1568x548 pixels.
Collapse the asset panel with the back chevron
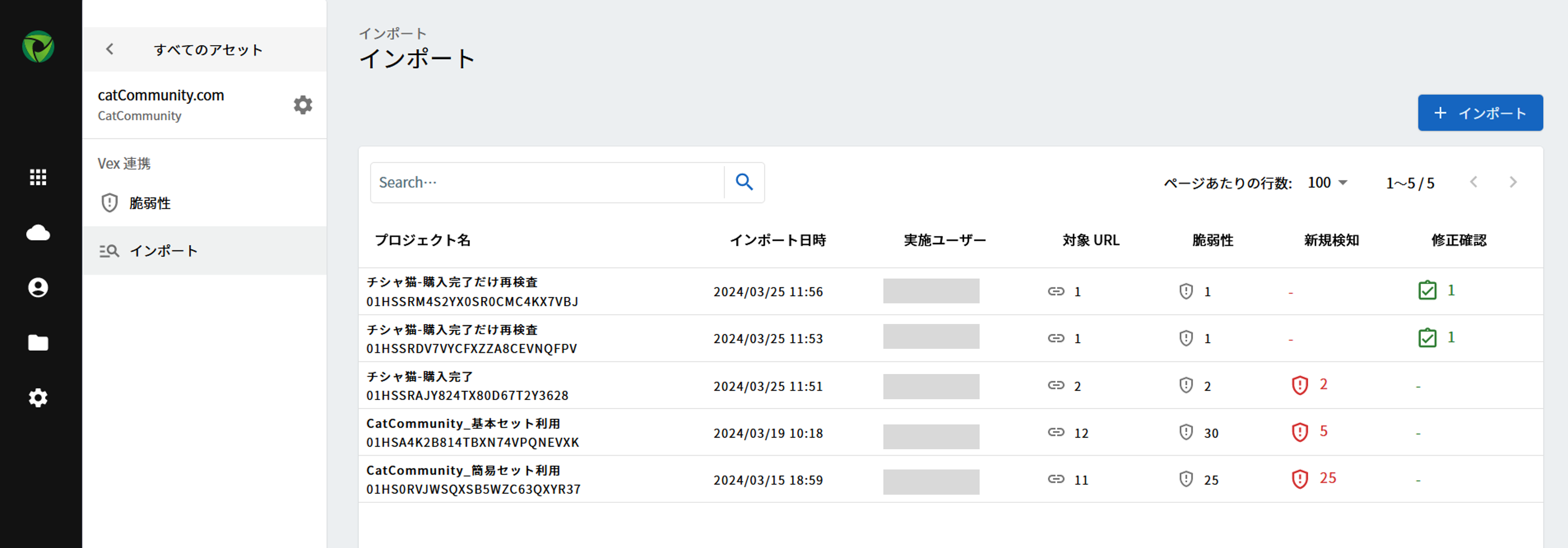[109, 49]
